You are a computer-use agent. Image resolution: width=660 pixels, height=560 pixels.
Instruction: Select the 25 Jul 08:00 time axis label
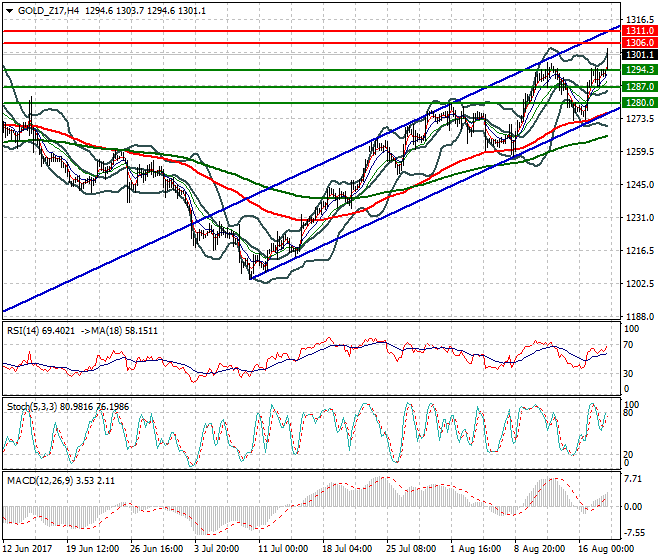click(411, 549)
